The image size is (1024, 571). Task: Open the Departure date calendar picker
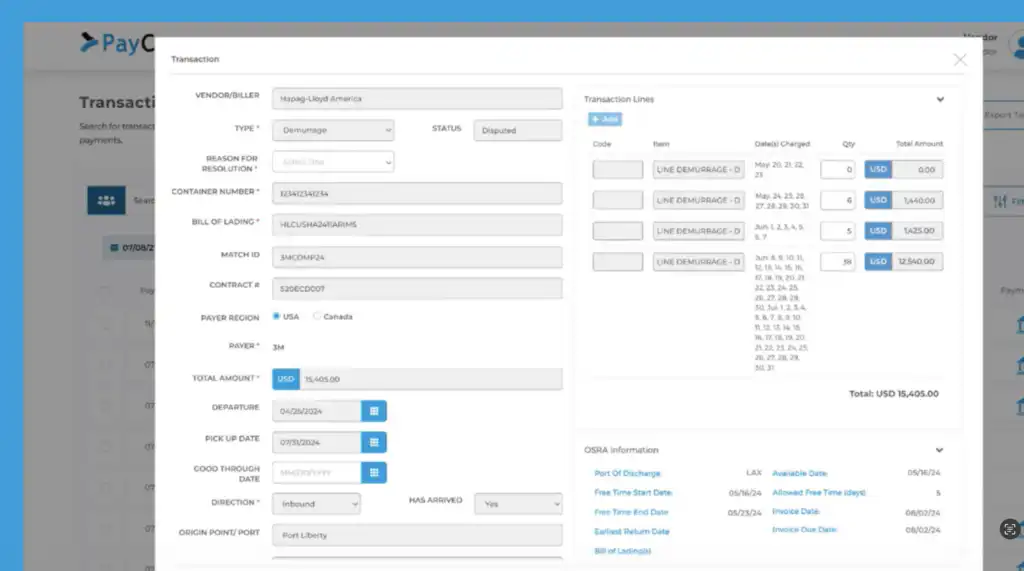[x=373, y=410]
